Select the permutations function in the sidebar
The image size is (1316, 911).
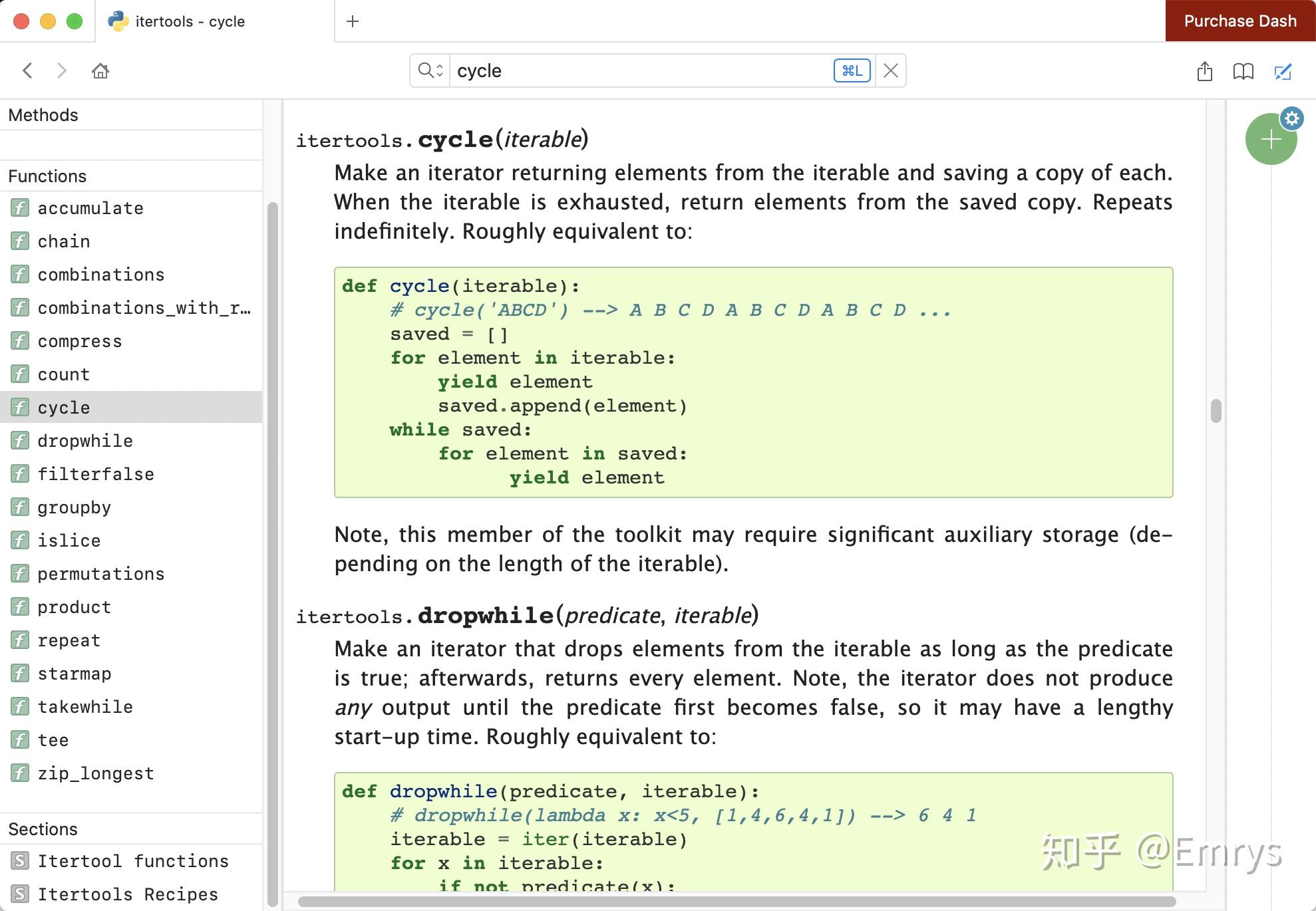pyautogui.click(x=101, y=573)
